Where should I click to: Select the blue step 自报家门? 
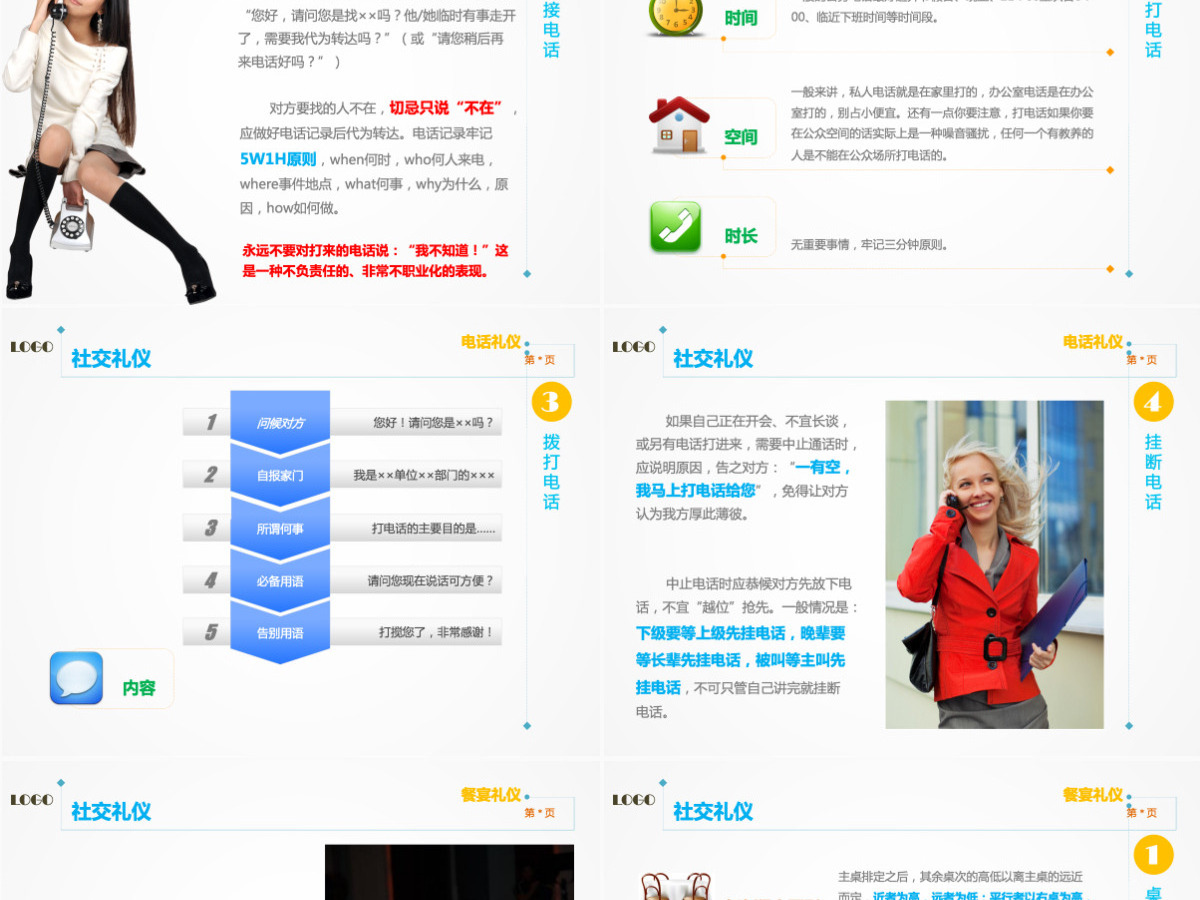pos(280,475)
